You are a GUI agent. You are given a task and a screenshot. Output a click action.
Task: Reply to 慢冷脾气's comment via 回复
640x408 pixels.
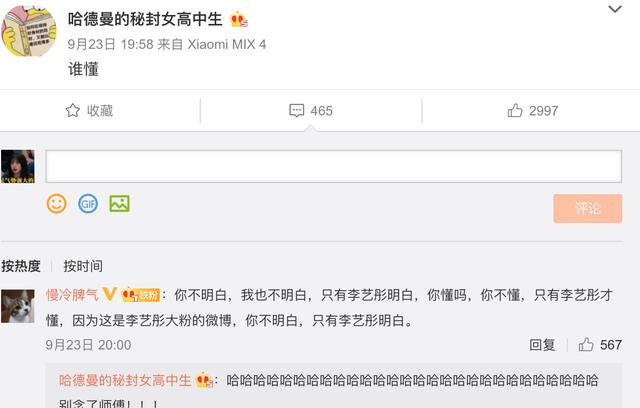coord(542,345)
